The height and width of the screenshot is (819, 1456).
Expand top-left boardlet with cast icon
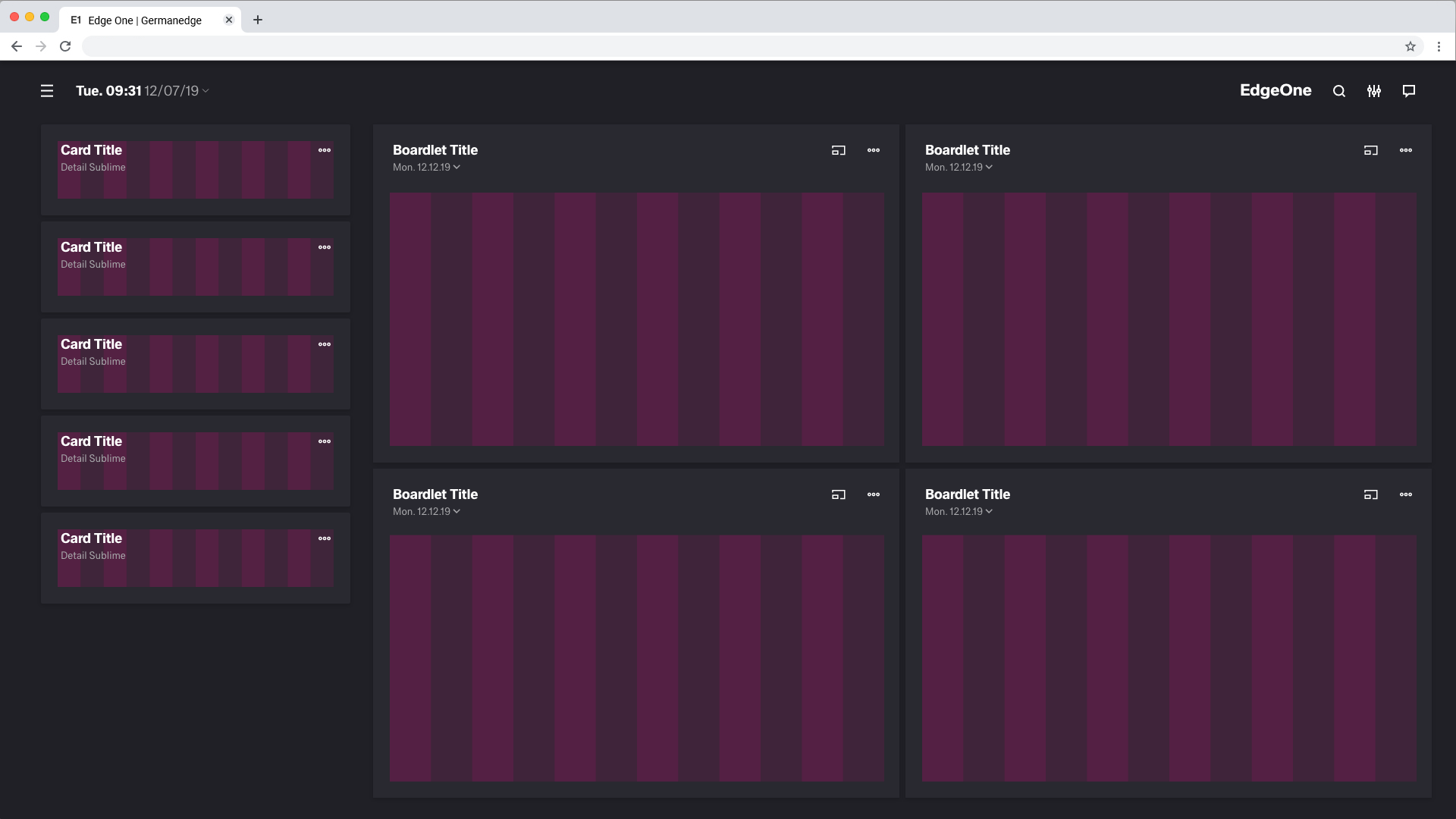[x=838, y=150]
